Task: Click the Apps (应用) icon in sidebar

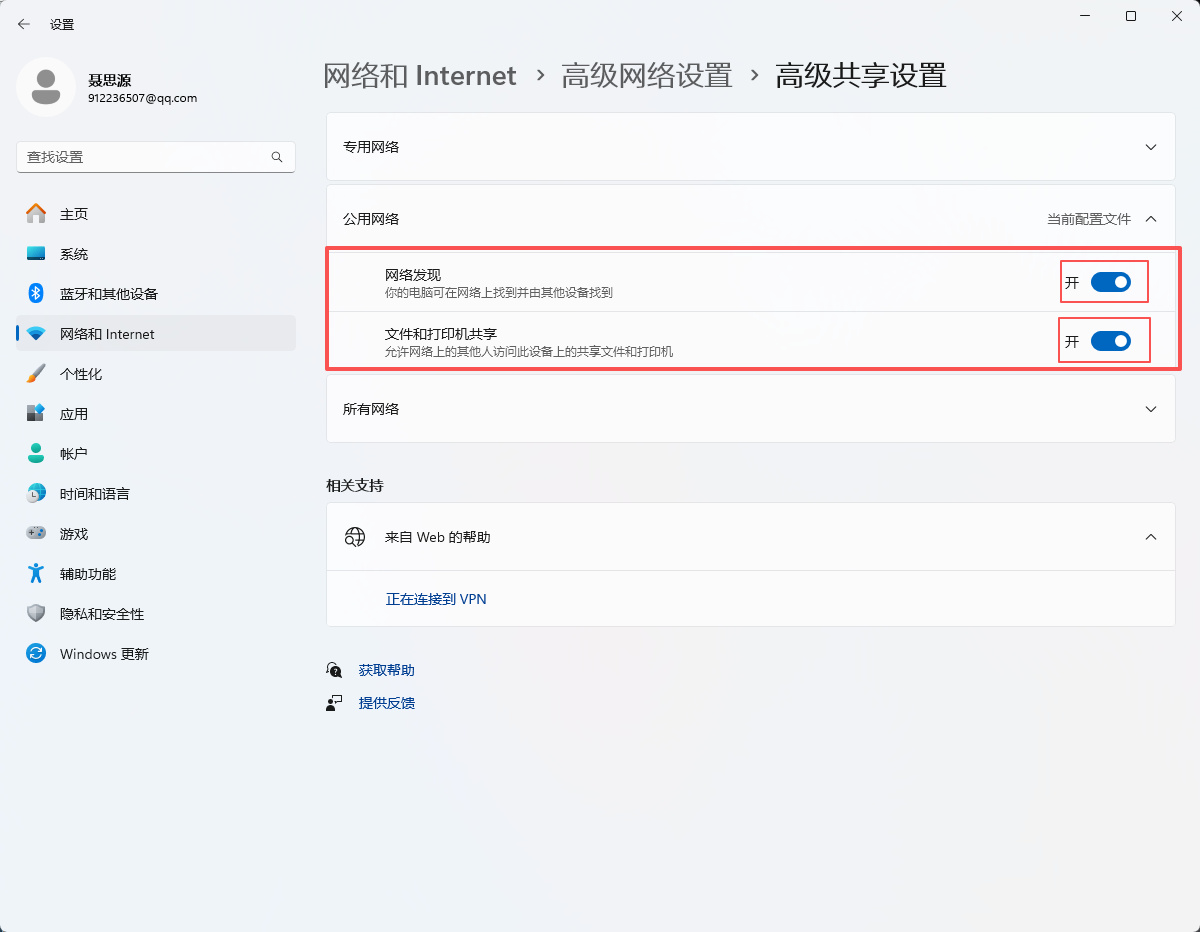Action: [x=36, y=414]
